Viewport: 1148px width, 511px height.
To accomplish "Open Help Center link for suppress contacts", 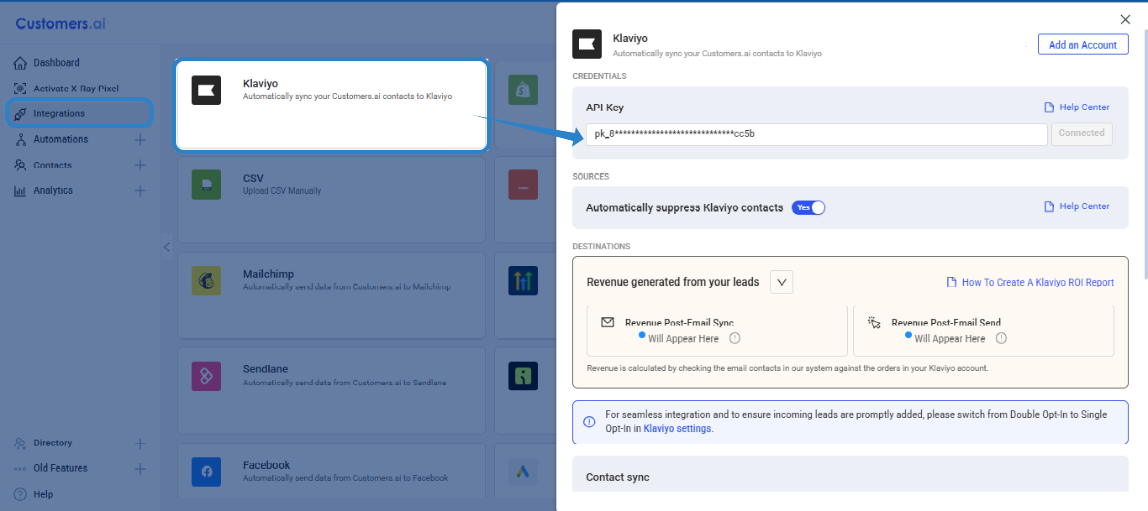I will tap(1077, 206).
